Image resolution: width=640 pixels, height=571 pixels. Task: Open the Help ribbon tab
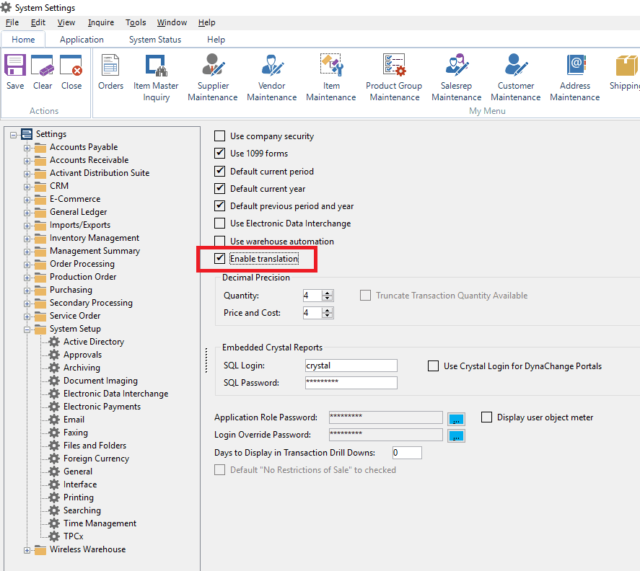(x=216, y=40)
